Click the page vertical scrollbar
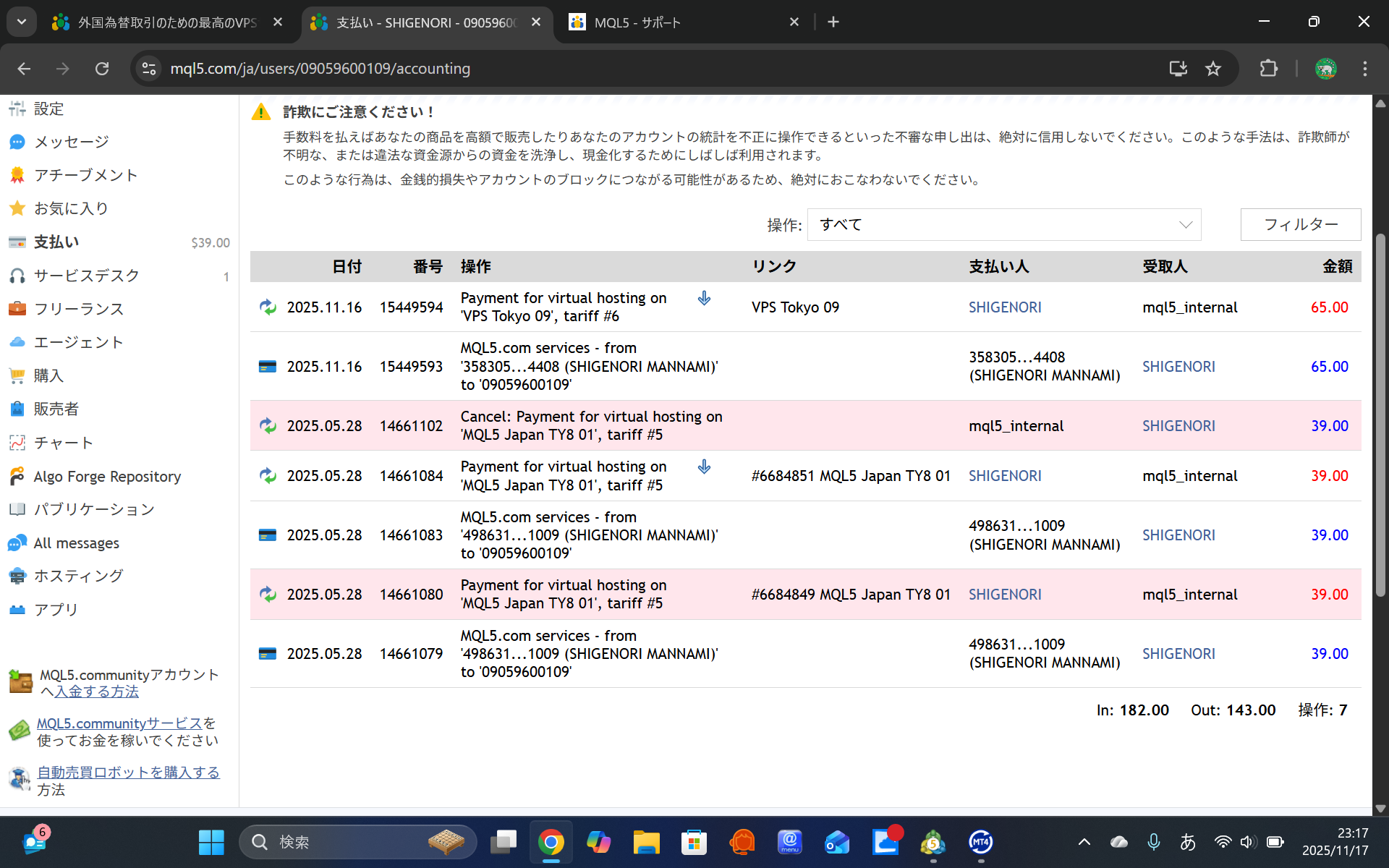The image size is (1389, 868). click(x=1380, y=415)
